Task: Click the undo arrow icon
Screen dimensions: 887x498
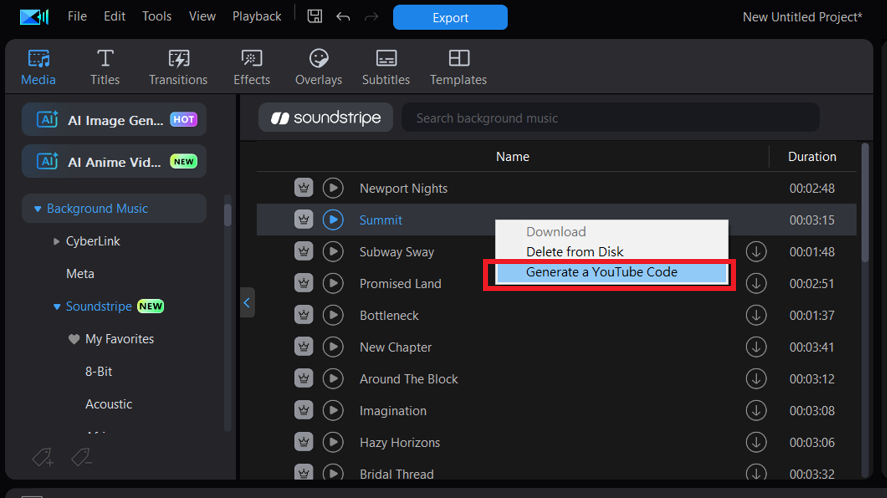Action: (343, 17)
